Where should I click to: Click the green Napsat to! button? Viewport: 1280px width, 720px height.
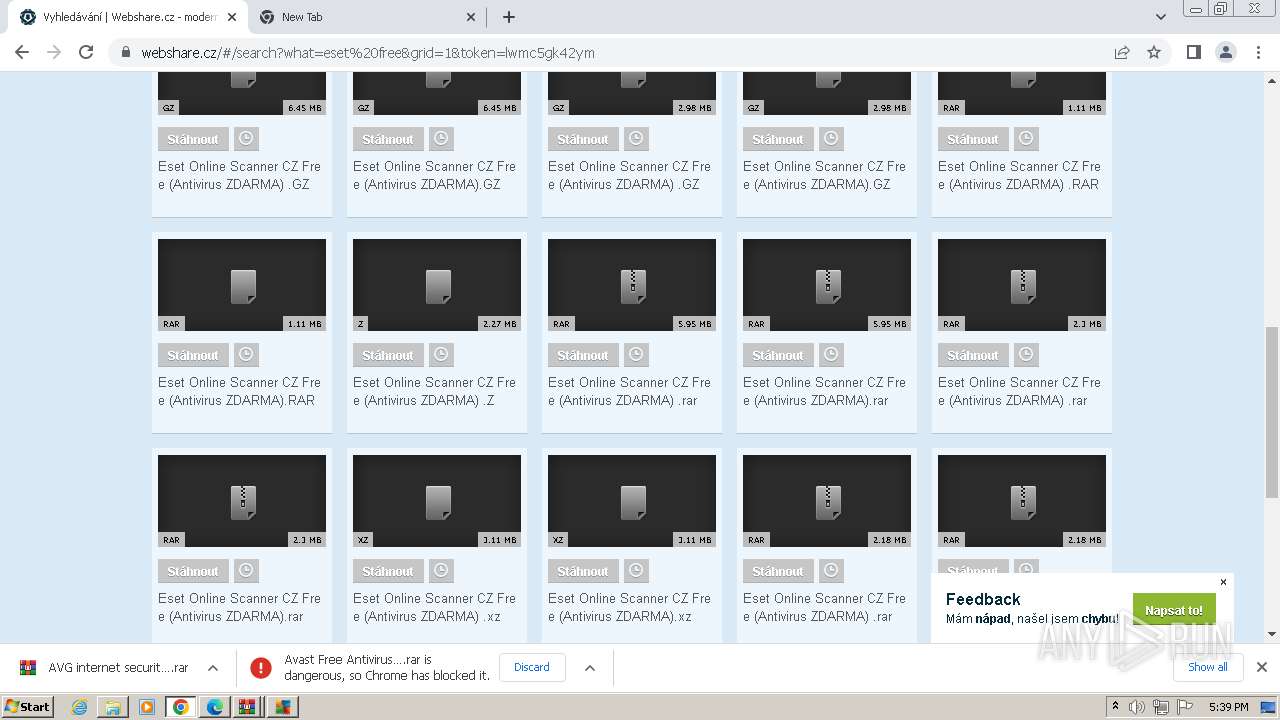coord(1174,610)
